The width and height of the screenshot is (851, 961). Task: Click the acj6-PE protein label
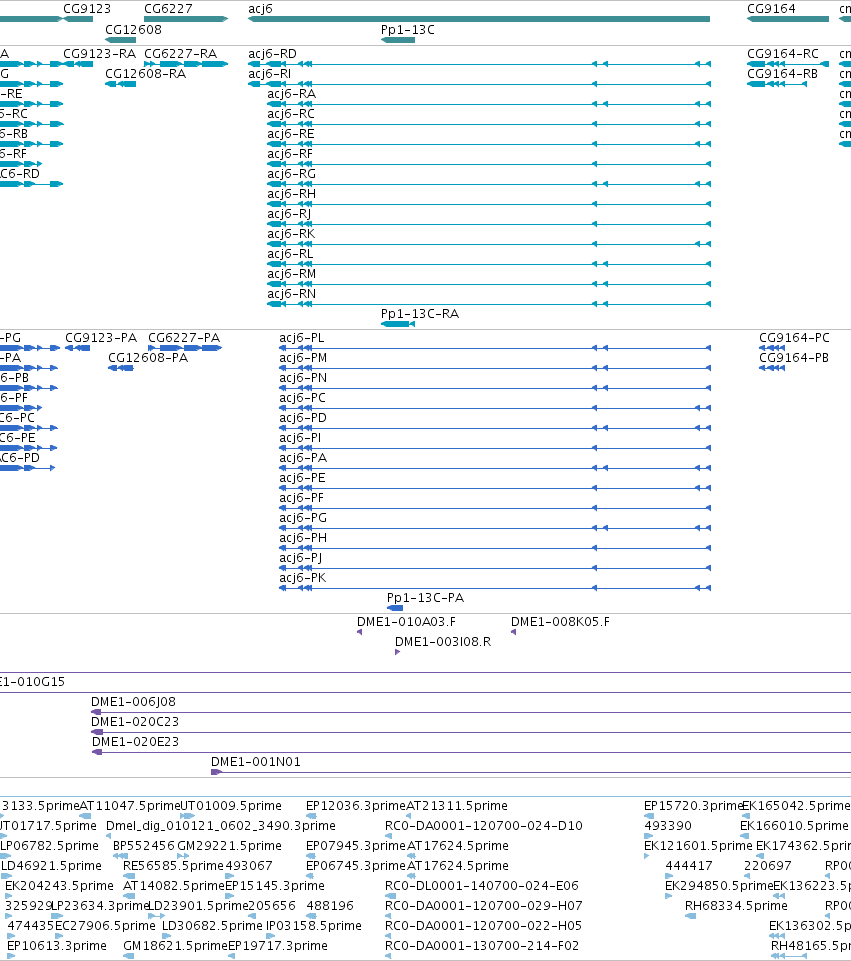coord(302,478)
